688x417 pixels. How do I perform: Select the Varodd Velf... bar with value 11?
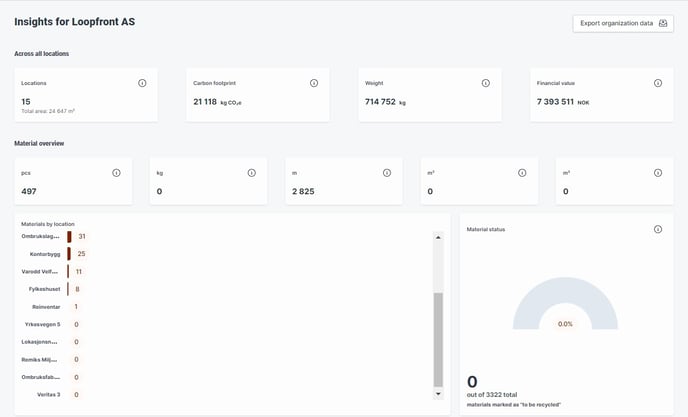pyautogui.click(x=68, y=271)
